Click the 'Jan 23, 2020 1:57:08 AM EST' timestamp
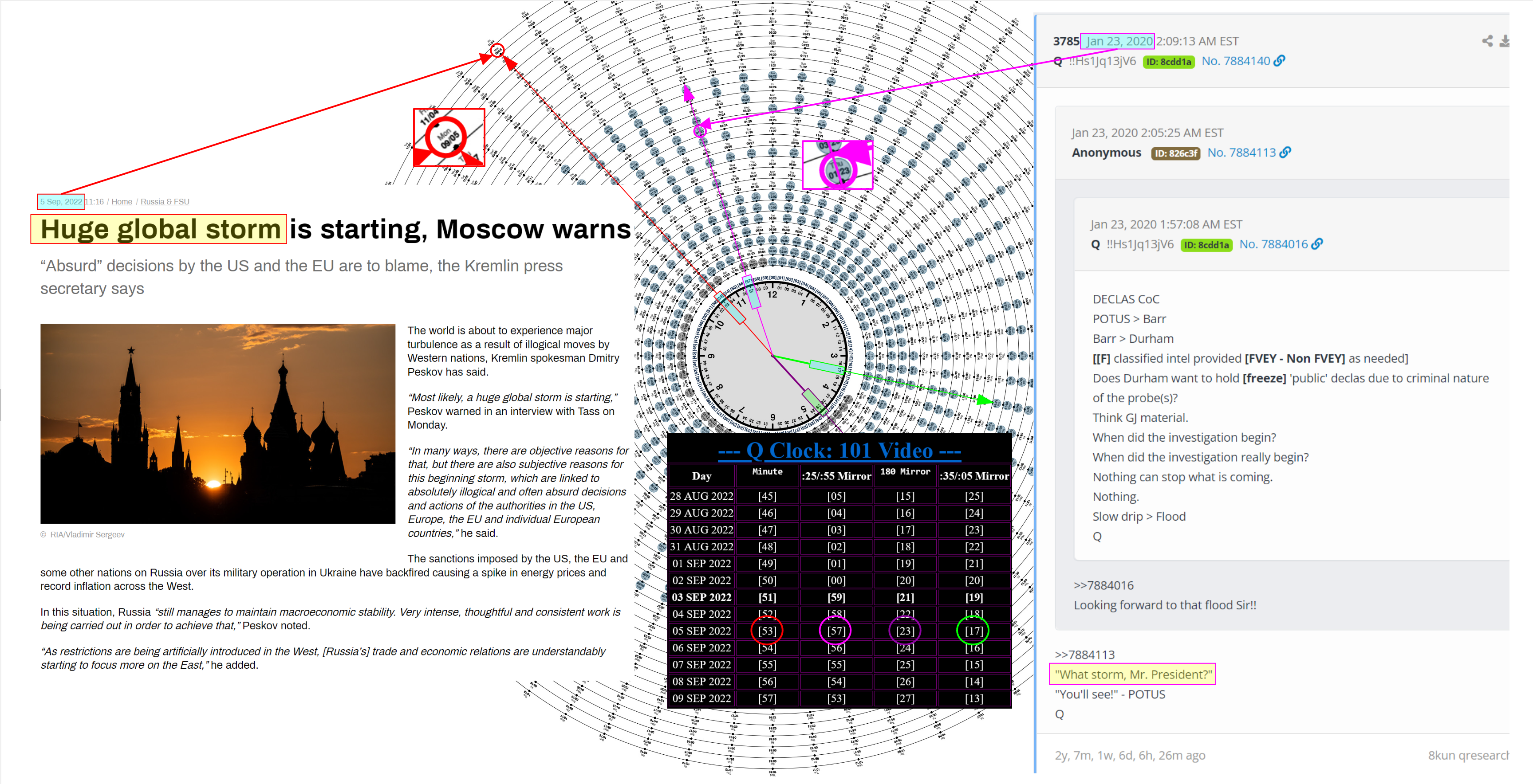Image resolution: width=1533 pixels, height=784 pixels. click(1166, 224)
